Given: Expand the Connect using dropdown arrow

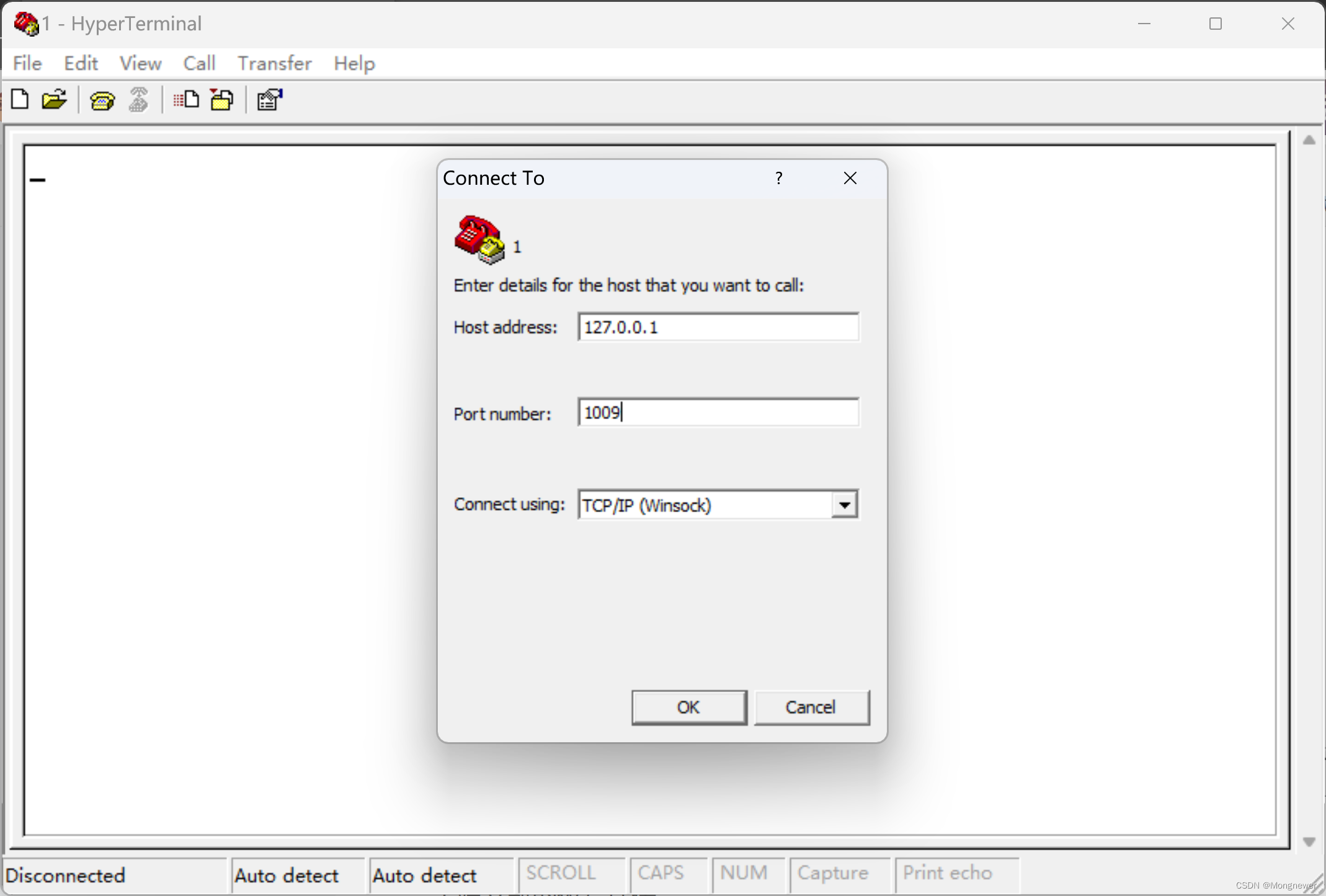Looking at the screenshot, I should (x=844, y=505).
